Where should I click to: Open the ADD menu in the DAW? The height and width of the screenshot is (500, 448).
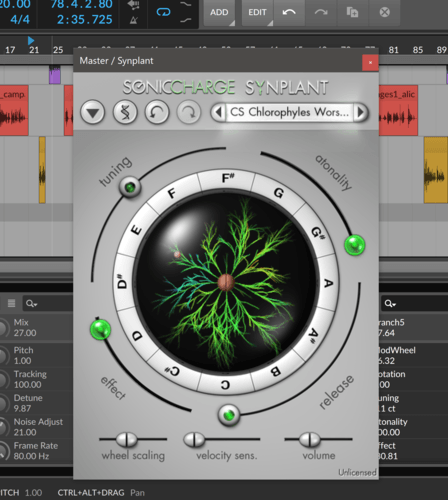[219, 12]
